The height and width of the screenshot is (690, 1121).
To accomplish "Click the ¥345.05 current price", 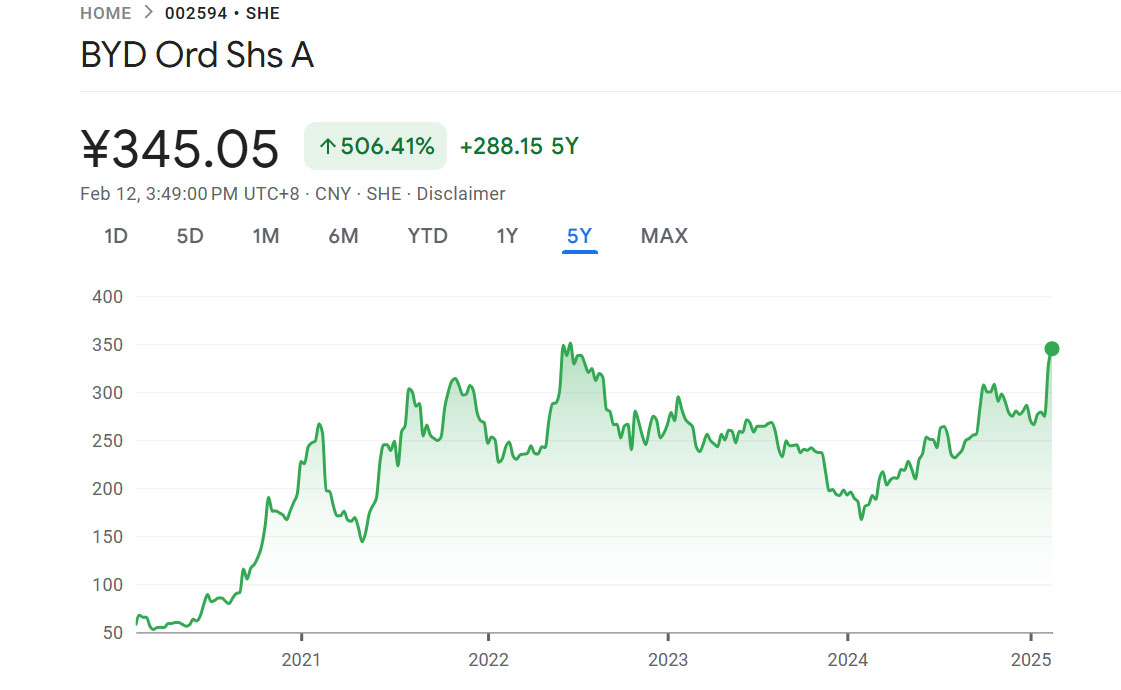I will point(179,149).
